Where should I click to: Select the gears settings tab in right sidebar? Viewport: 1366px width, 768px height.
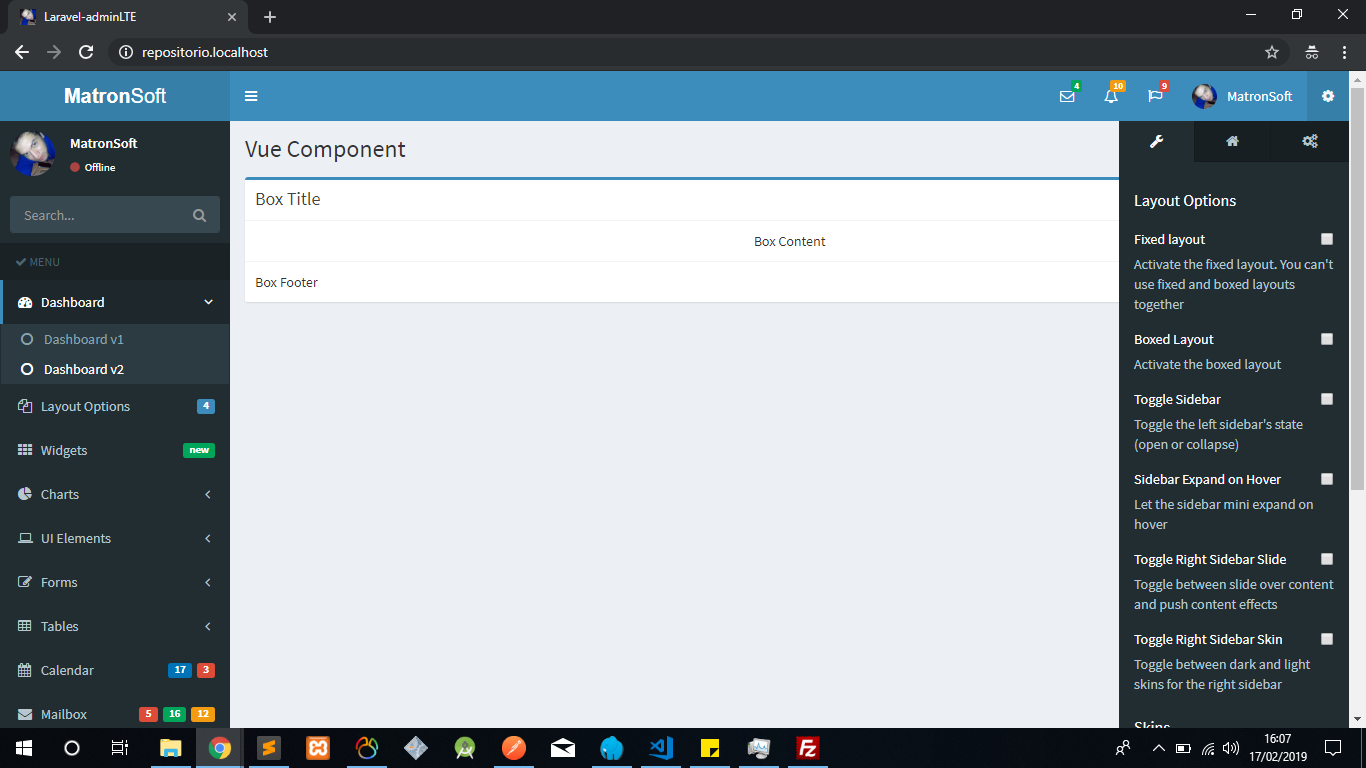coord(1309,141)
